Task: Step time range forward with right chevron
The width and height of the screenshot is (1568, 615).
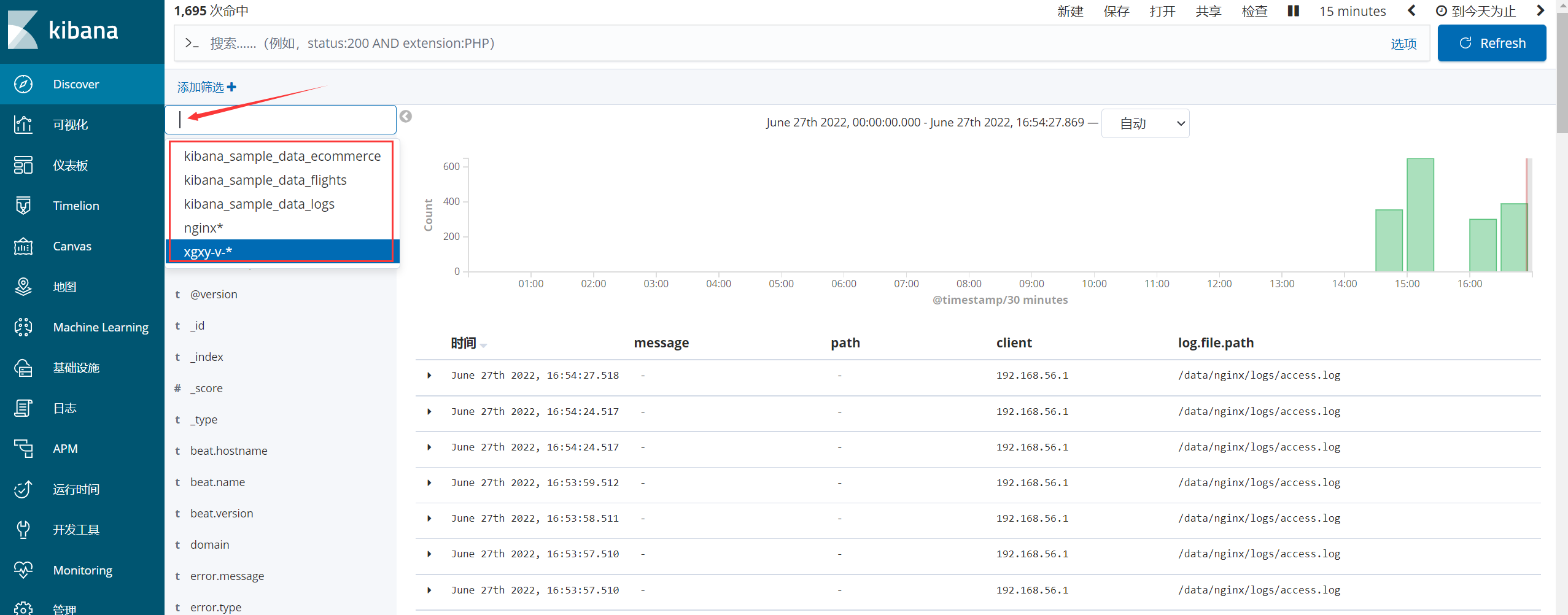Action: pyautogui.click(x=1540, y=10)
